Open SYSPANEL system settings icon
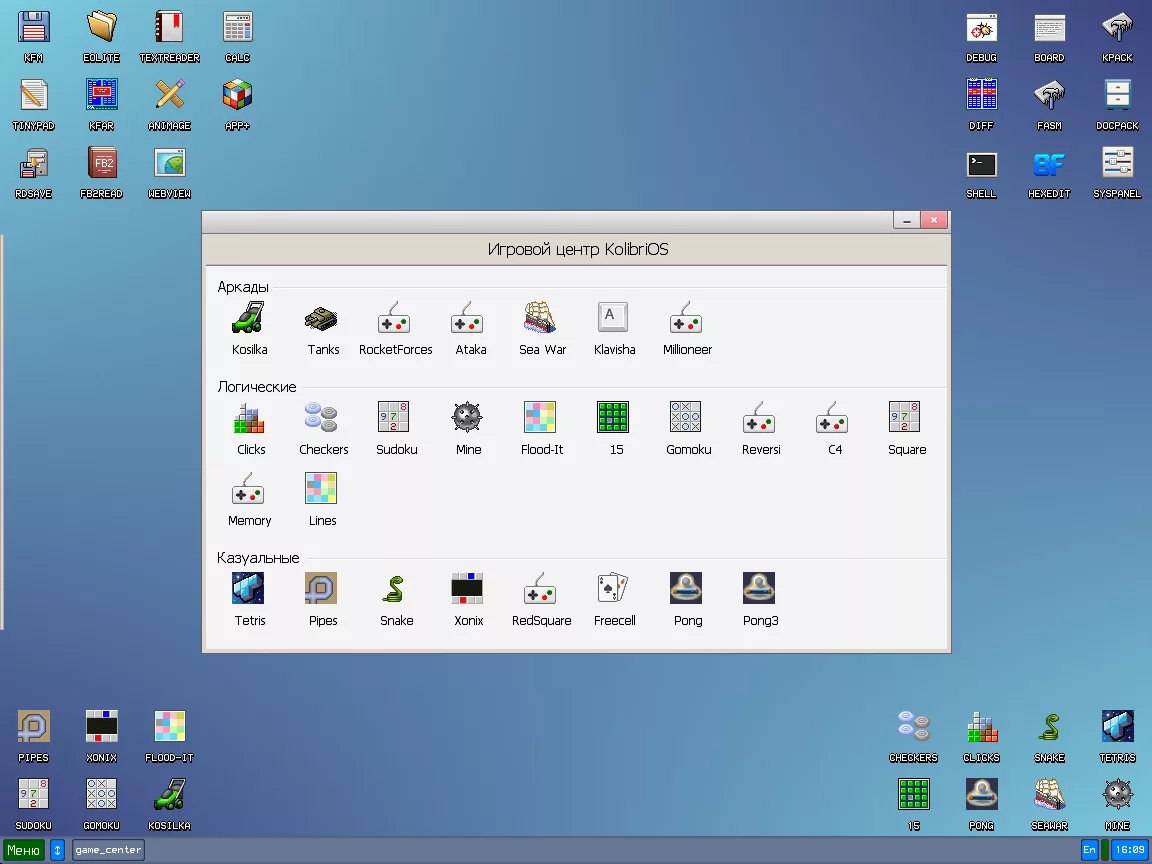1152x864 pixels. pyautogui.click(x=1117, y=173)
